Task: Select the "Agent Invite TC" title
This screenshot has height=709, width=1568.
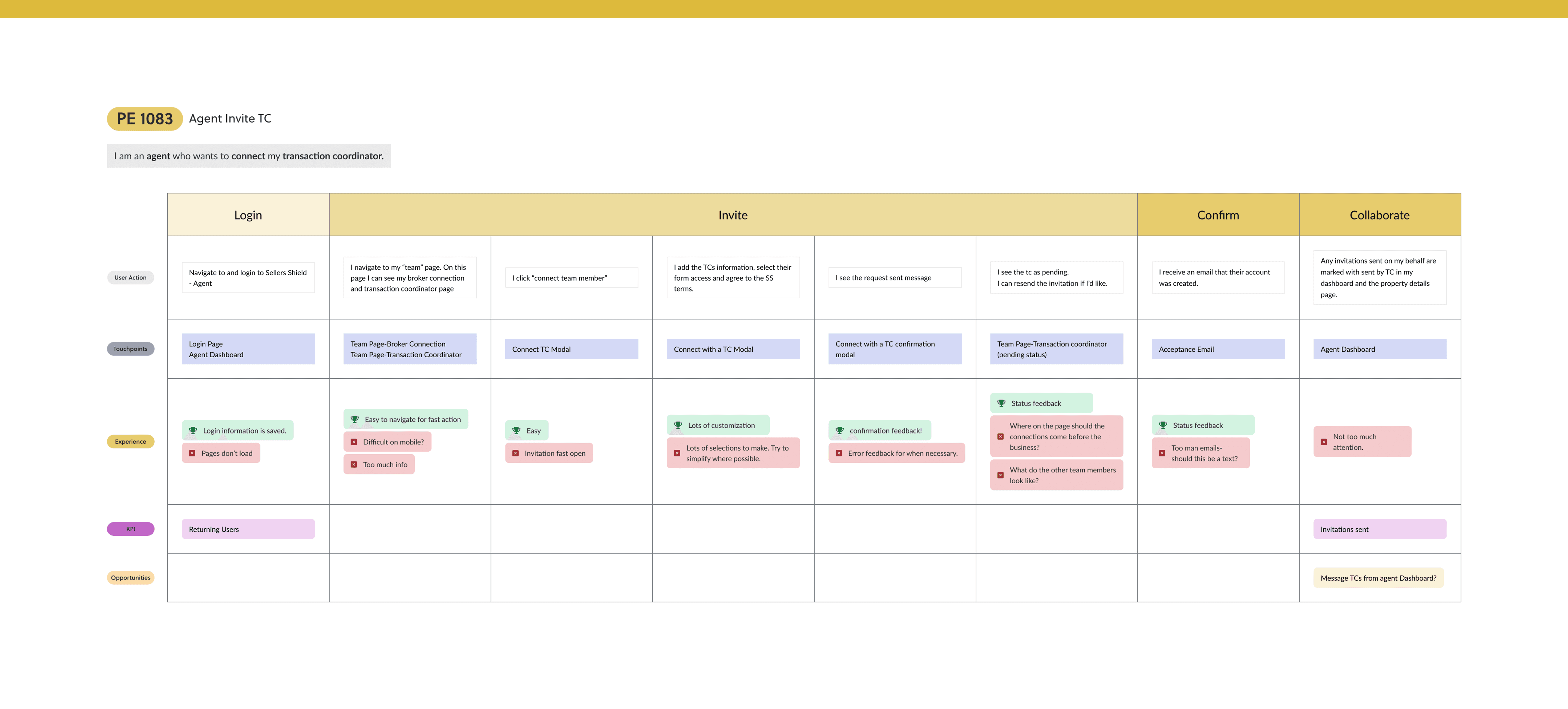Action: point(230,119)
